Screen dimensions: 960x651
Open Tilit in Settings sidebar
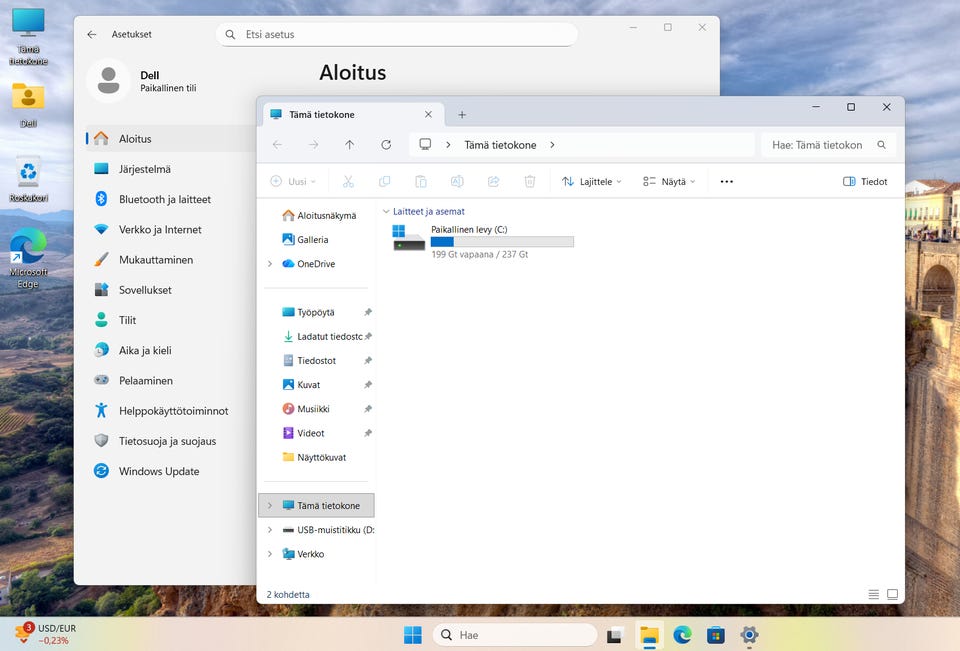171,320
